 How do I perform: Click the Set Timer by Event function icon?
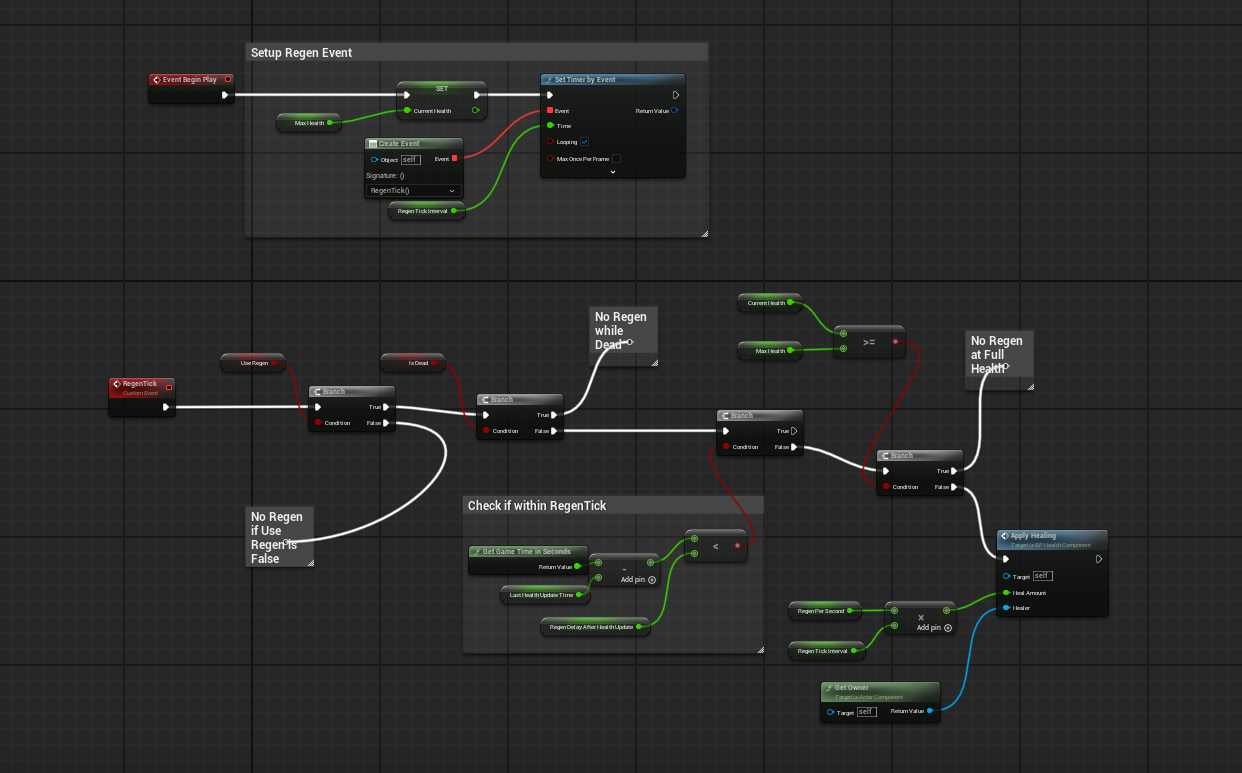click(548, 79)
